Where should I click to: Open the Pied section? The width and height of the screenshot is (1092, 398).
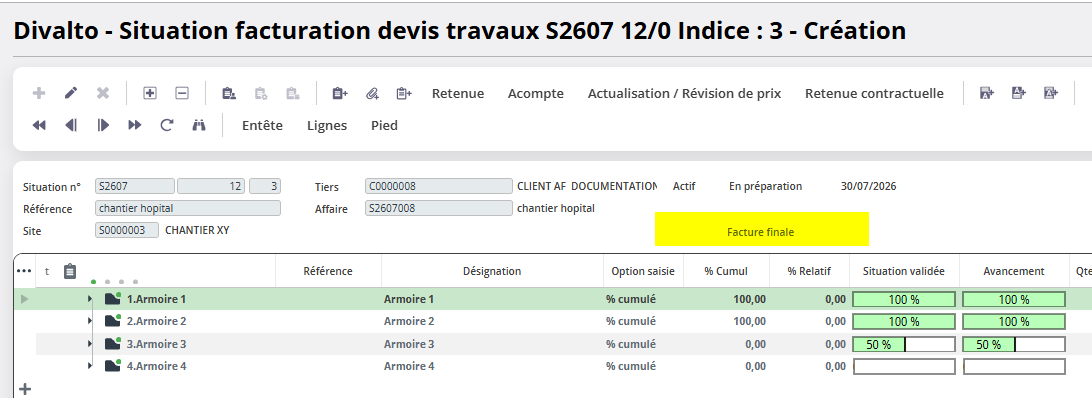point(384,125)
